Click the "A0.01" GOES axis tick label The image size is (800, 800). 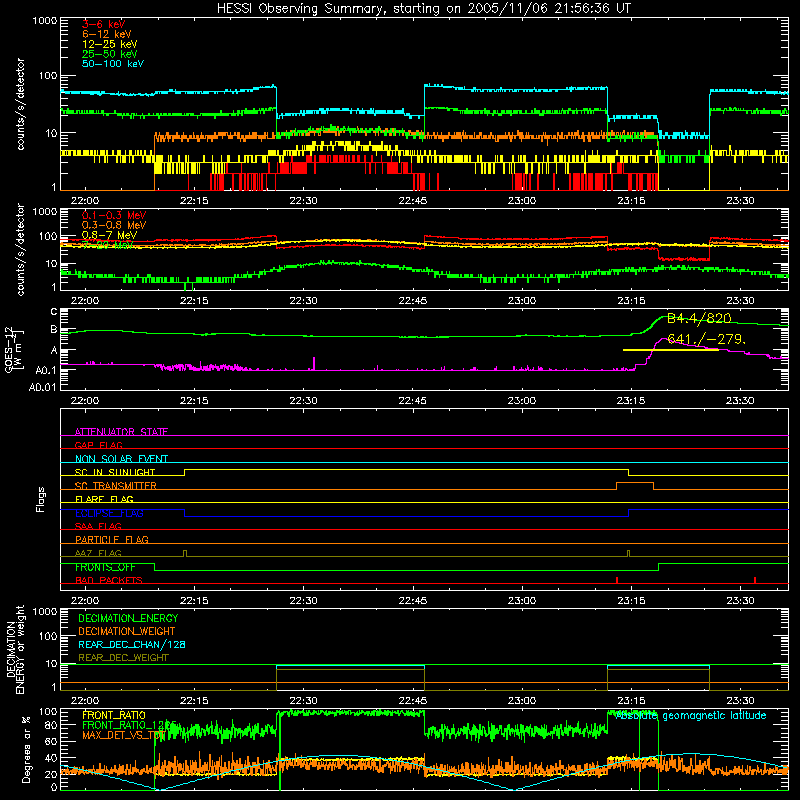coord(43,387)
